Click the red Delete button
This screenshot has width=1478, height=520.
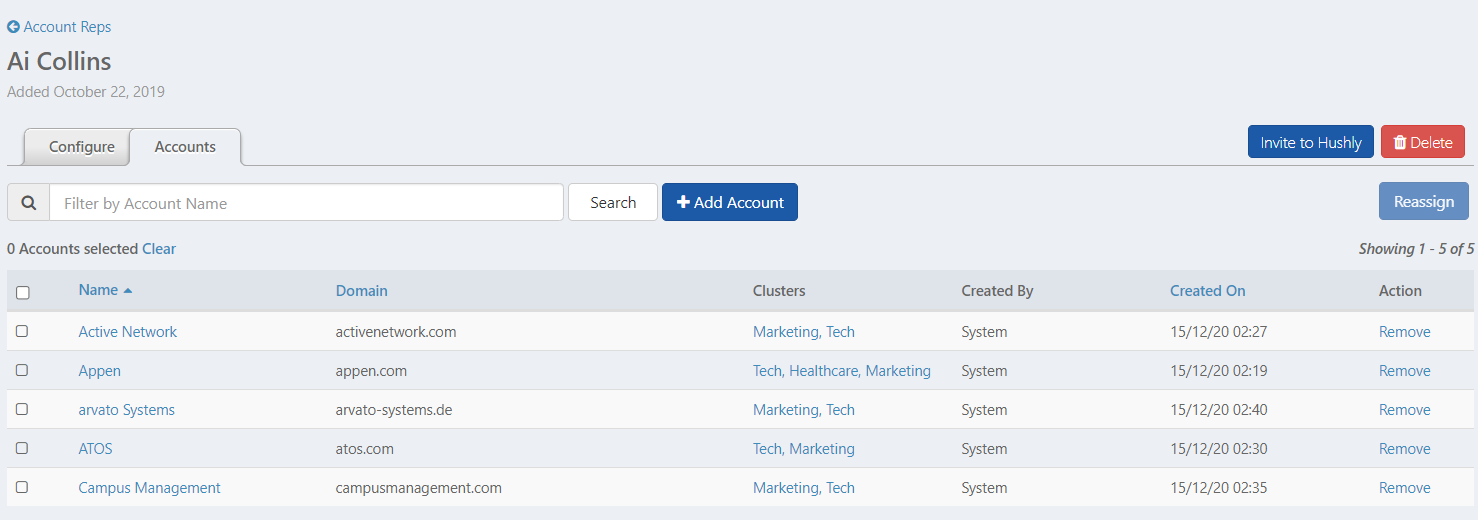[x=1422, y=142]
